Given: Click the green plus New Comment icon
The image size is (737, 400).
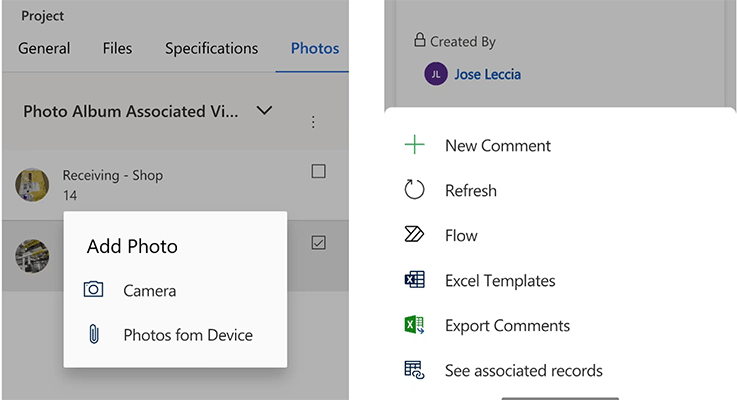Looking at the screenshot, I should (x=414, y=145).
